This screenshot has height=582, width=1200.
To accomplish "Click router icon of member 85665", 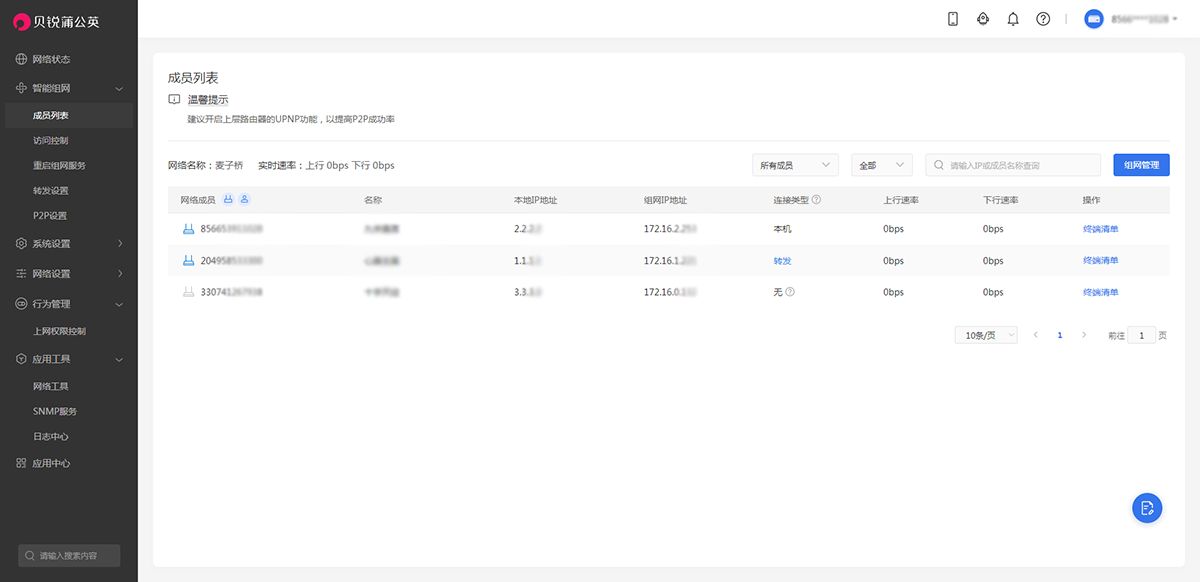I will [x=188, y=229].
